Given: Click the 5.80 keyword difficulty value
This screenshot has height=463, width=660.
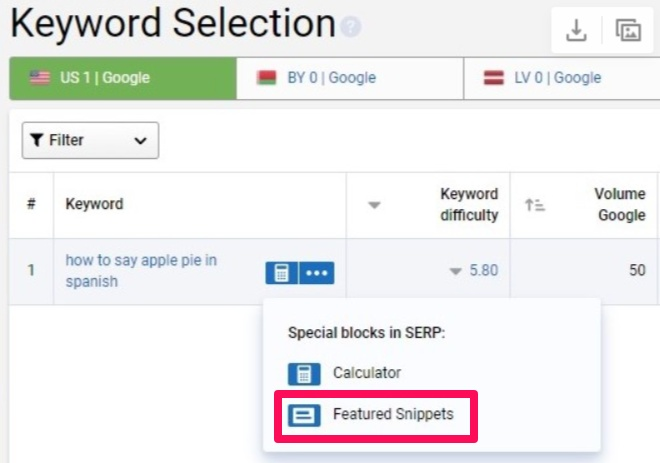Looking at the screenshot, I should click(x=484, y=270).
